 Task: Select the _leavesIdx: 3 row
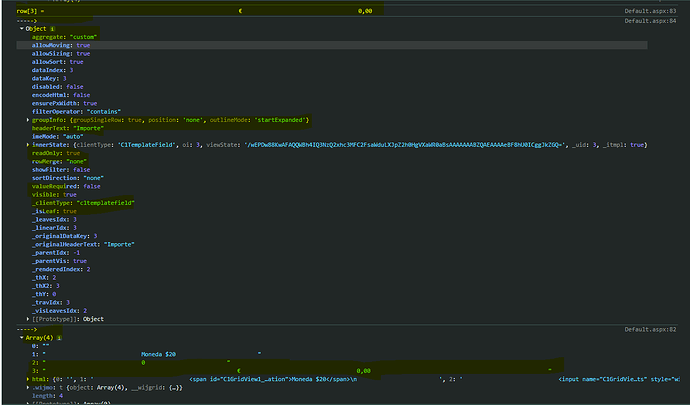(x=54, y=220)
